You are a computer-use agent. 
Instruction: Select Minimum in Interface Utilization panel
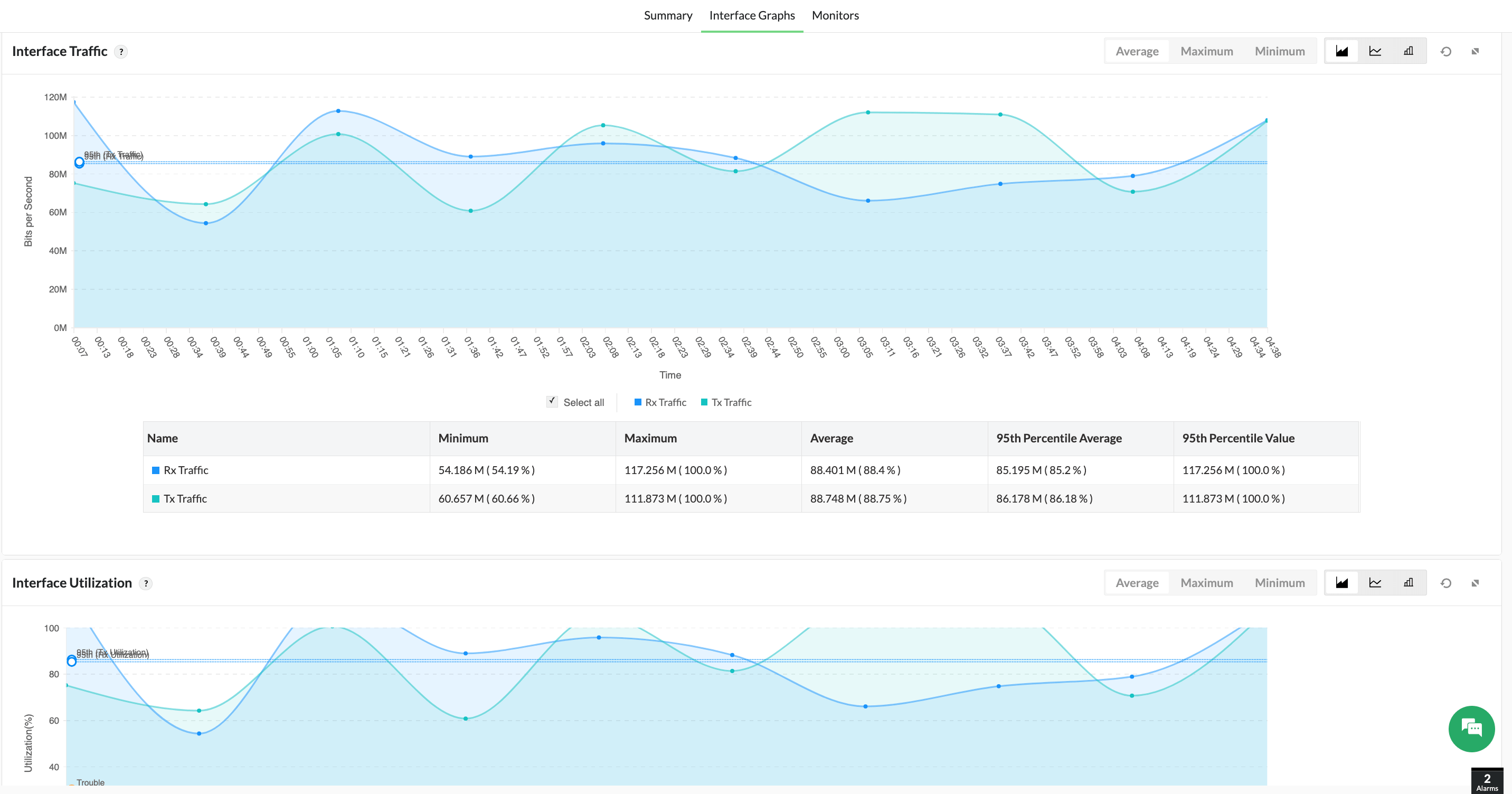coord(1280,583)
